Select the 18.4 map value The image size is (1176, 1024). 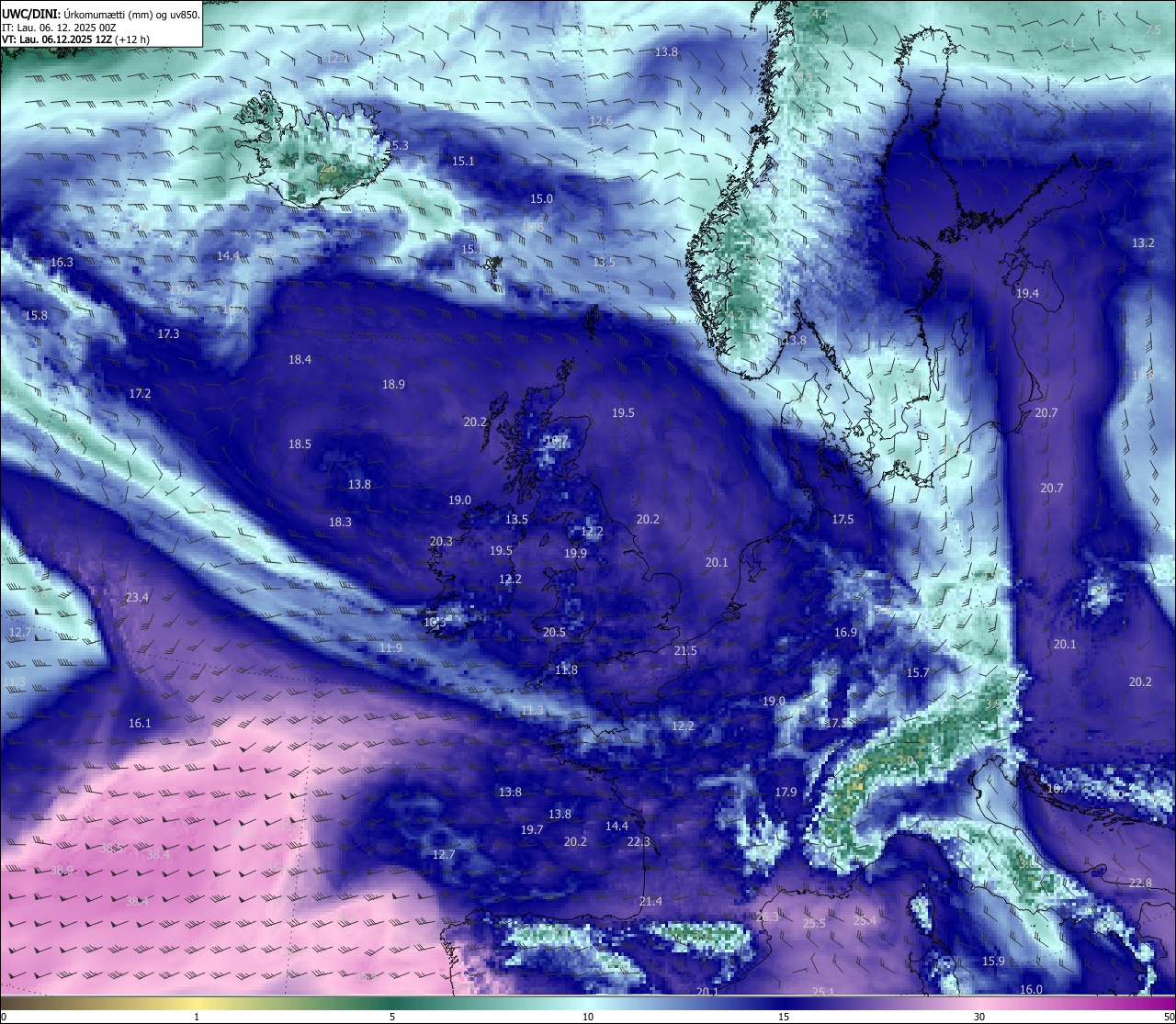coord(300,359)
